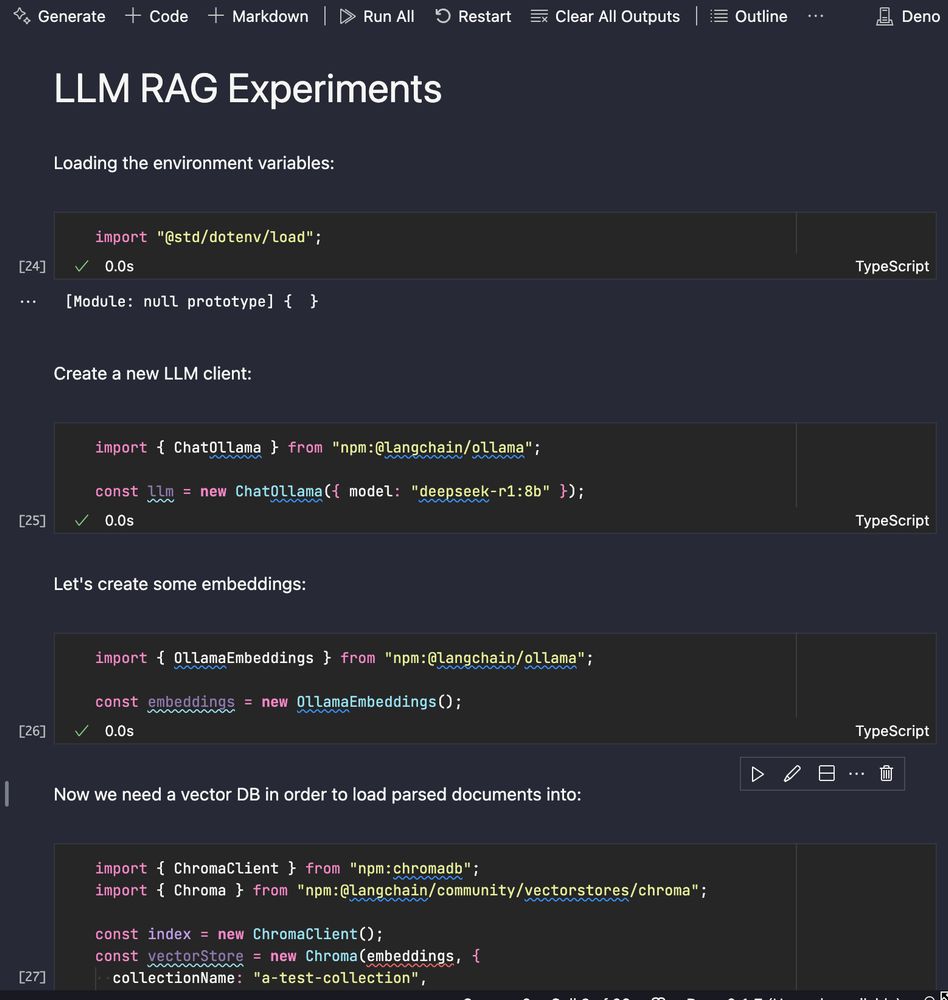Click execution count [26]
Screen dimensions: 948x1000
point(32,731)
